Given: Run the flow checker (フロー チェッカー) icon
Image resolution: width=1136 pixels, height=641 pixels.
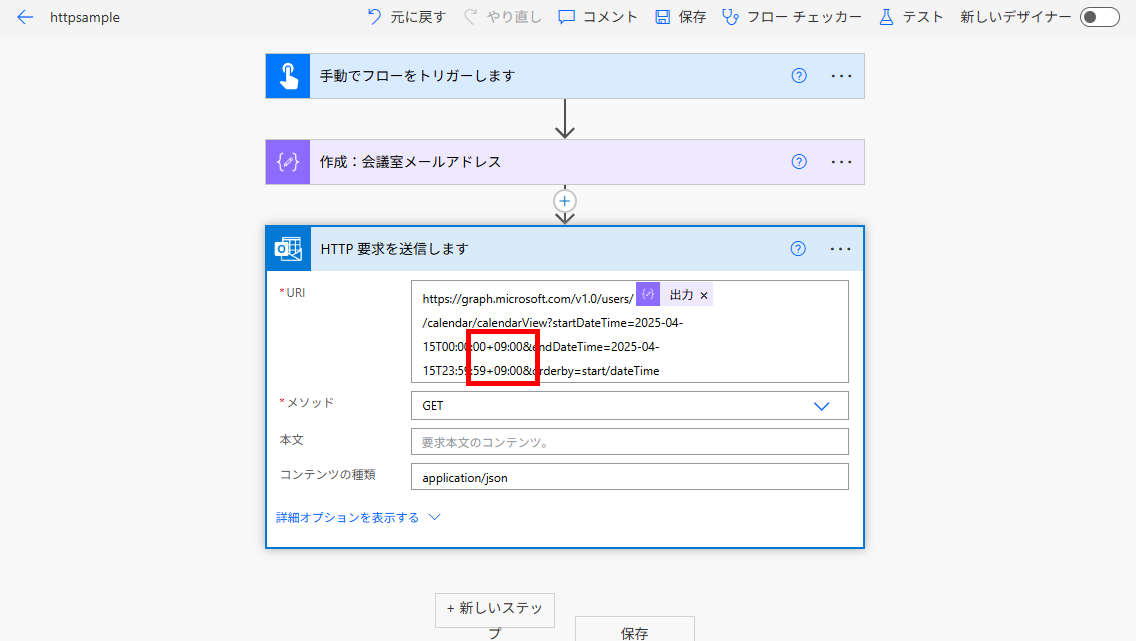Looking at the screenshot, I should coord(731,16).
